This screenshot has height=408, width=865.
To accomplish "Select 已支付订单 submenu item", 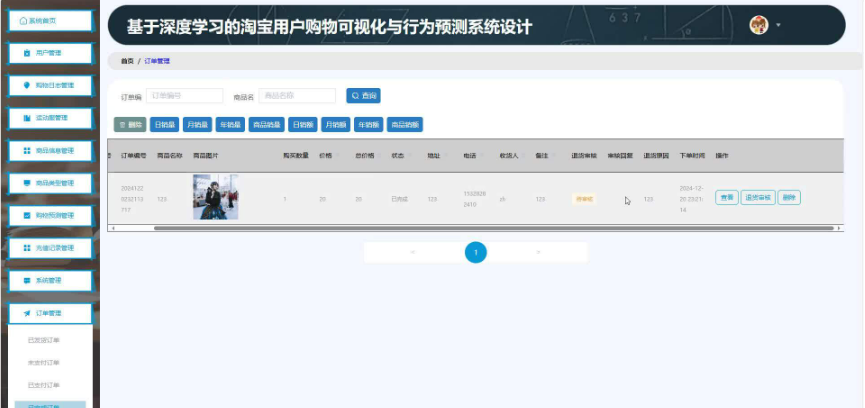I will coord(44,385).
